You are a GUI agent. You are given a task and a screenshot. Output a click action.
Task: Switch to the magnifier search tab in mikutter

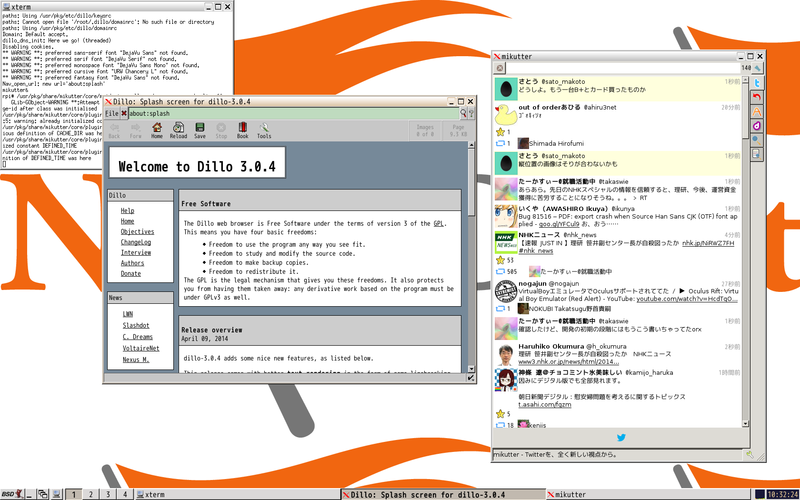[x=757, y=140]
